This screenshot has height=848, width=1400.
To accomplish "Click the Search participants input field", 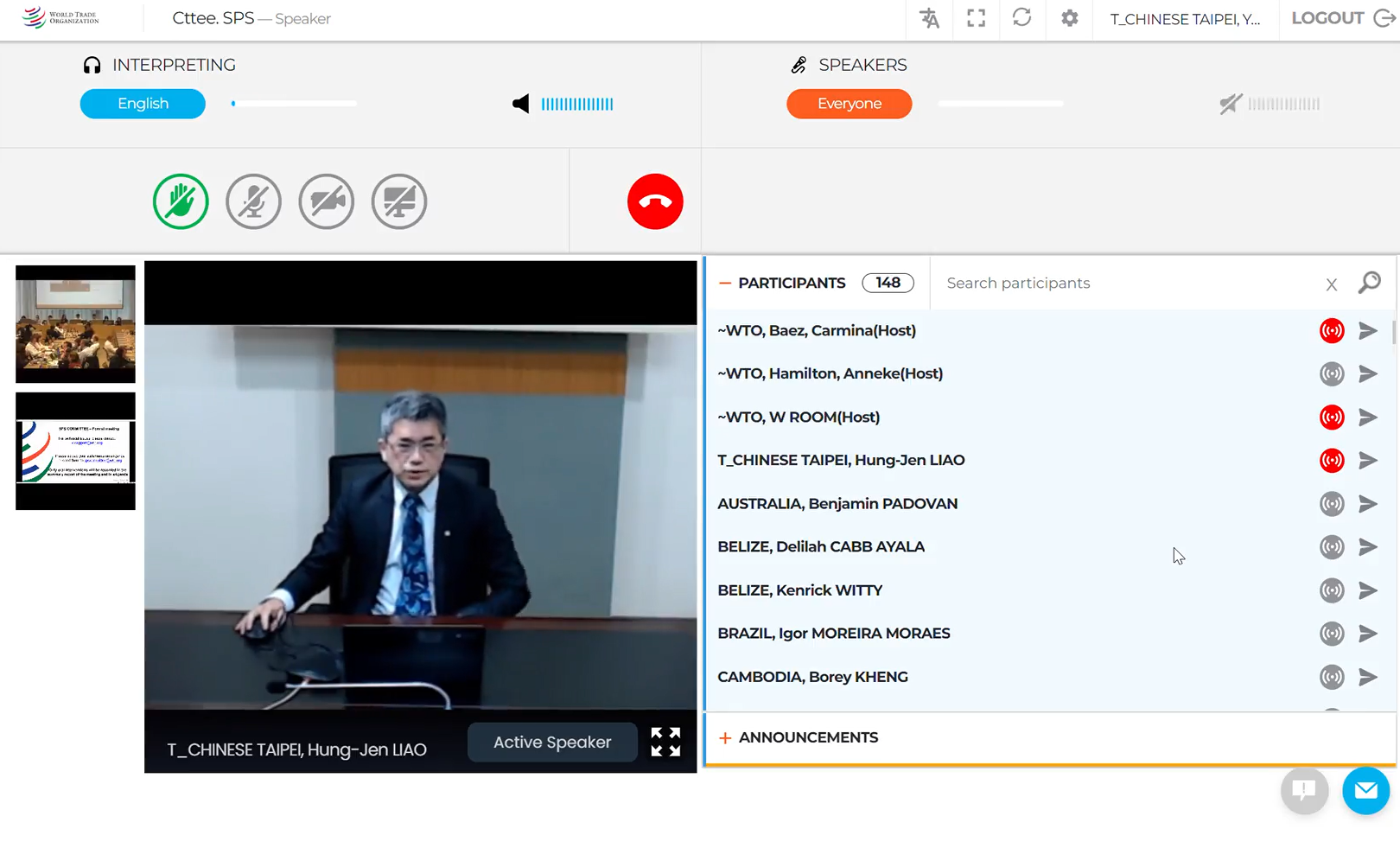I will (1123, 283).
